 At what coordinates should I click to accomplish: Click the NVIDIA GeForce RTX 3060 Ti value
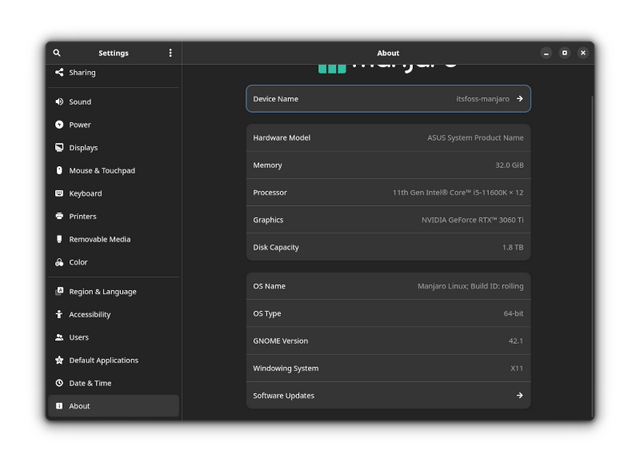click(472, 220)
